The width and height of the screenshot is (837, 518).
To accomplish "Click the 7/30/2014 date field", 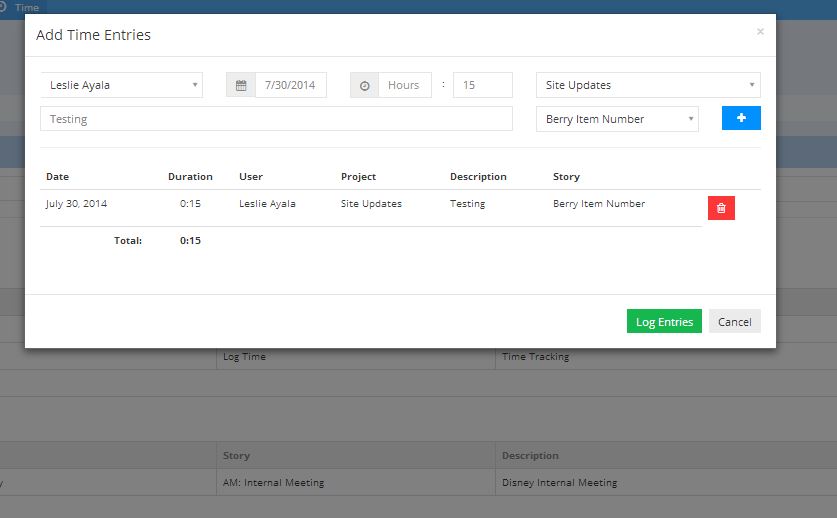I will tap(291, 85).
